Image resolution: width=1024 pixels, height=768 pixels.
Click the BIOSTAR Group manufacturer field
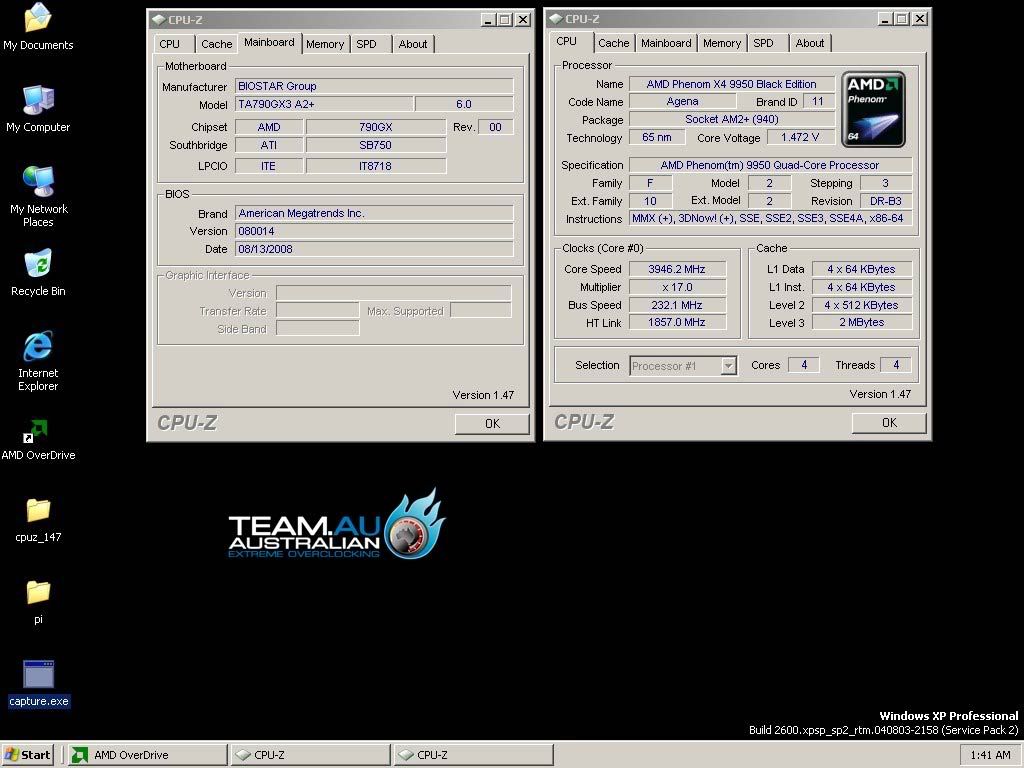coord(374,86)
